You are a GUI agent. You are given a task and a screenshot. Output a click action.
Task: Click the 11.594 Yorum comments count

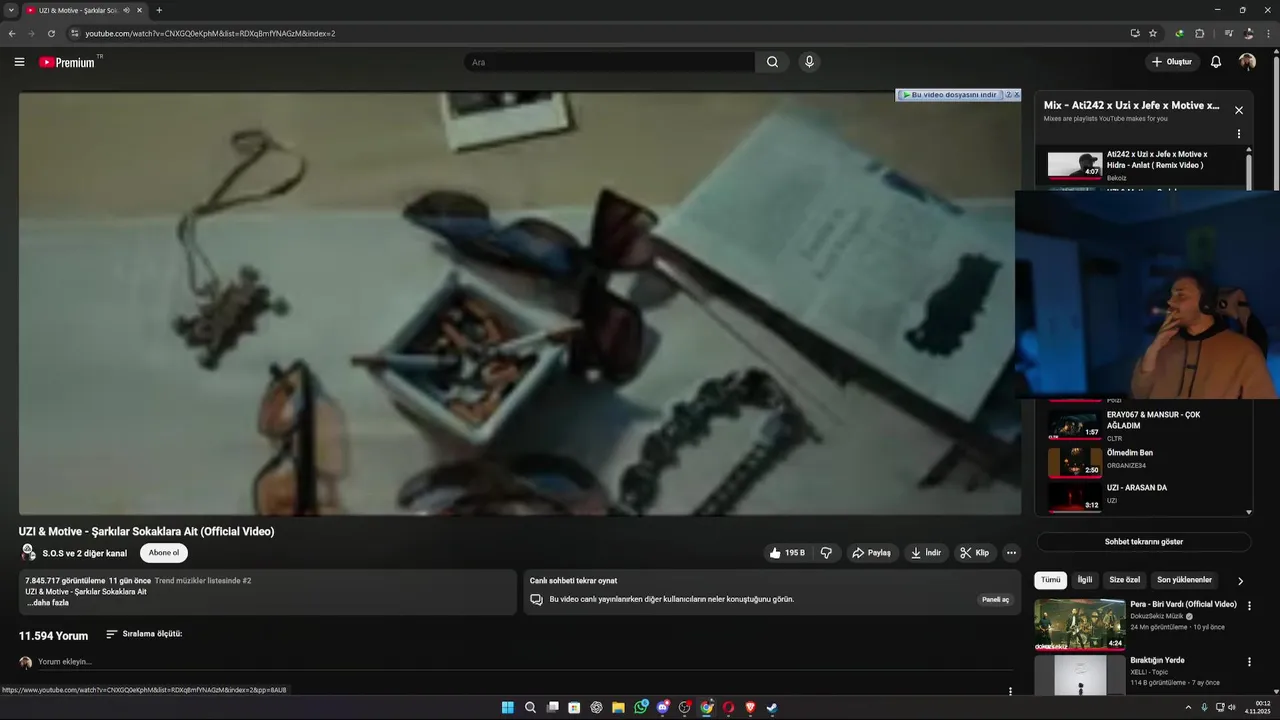point(53,636)
